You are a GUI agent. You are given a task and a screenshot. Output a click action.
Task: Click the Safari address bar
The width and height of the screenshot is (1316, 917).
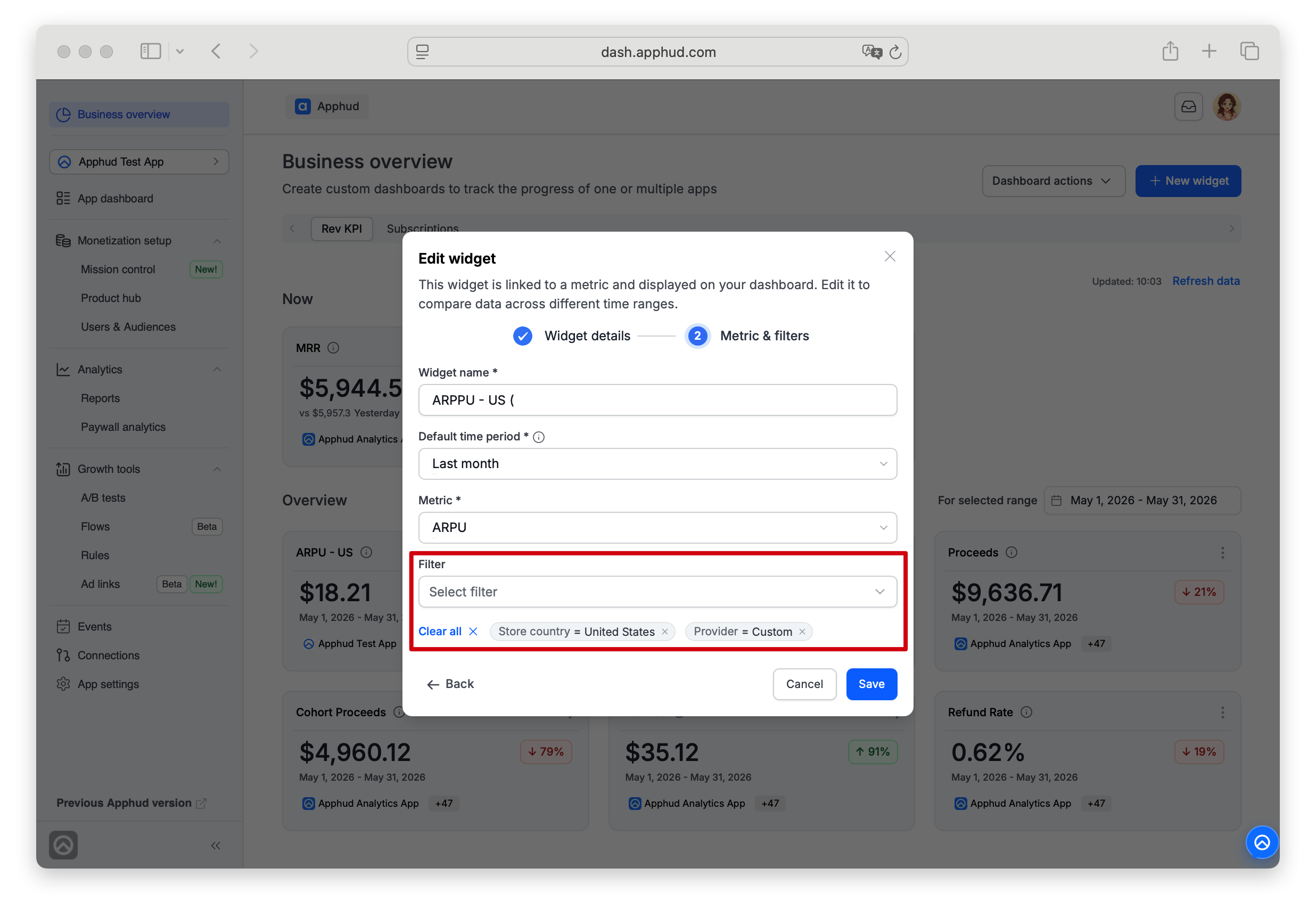(657, 52)
